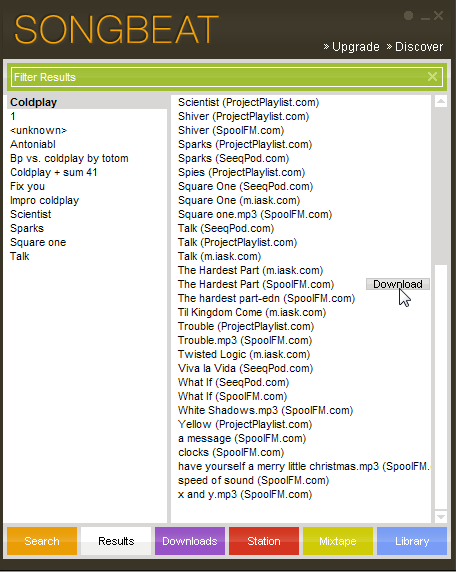Select song 'Talk (ProjectPlaylist.com)'

click(x=237, y=242)
